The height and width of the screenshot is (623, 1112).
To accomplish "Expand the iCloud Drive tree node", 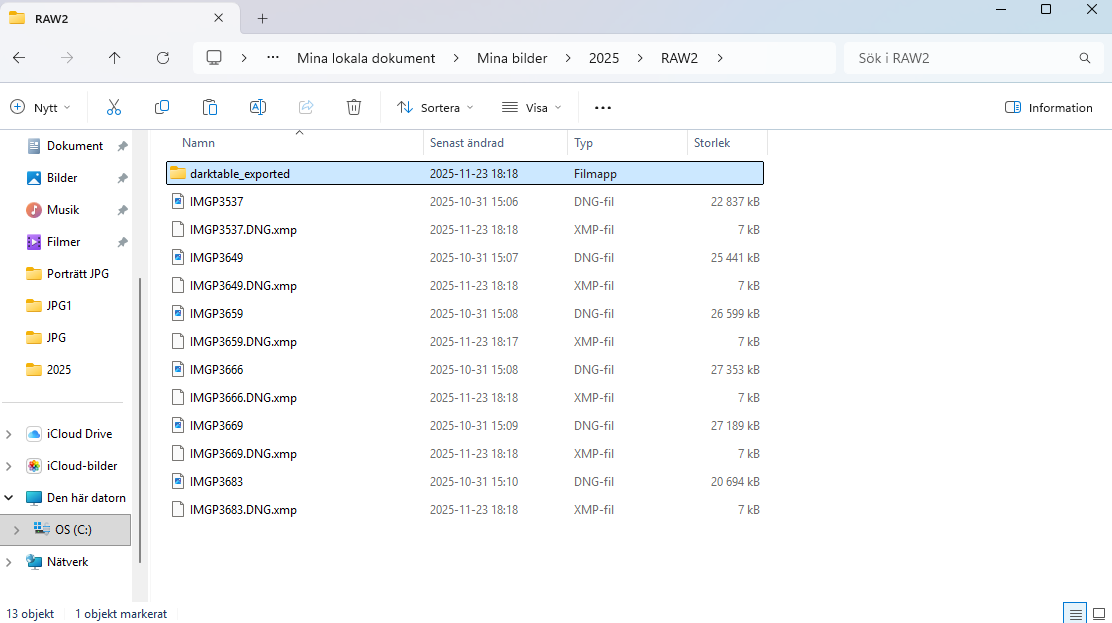I will 9,434.
